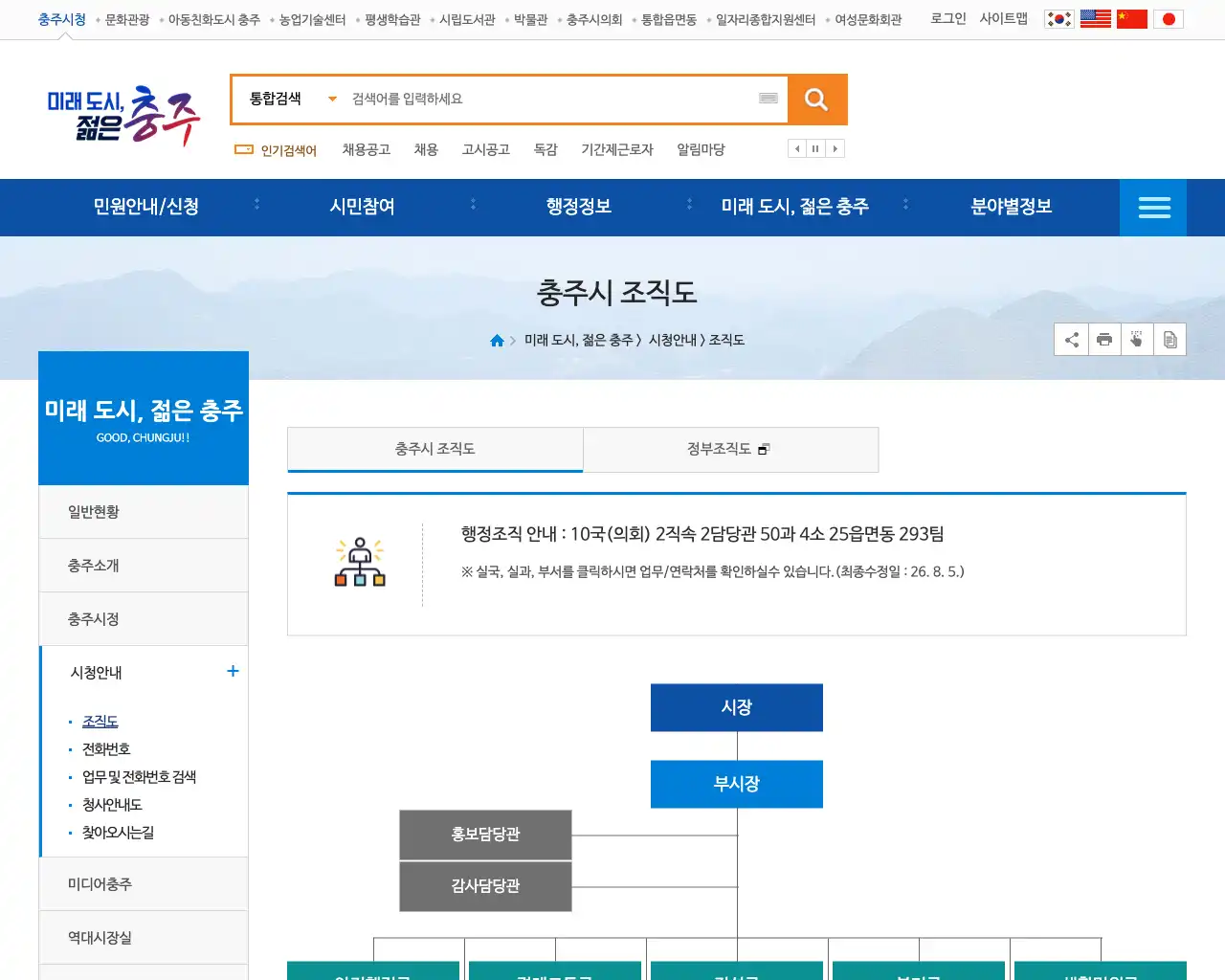Switch language with the Chinese flag
The image size is (1225, 980).
tap(1132, 19)
